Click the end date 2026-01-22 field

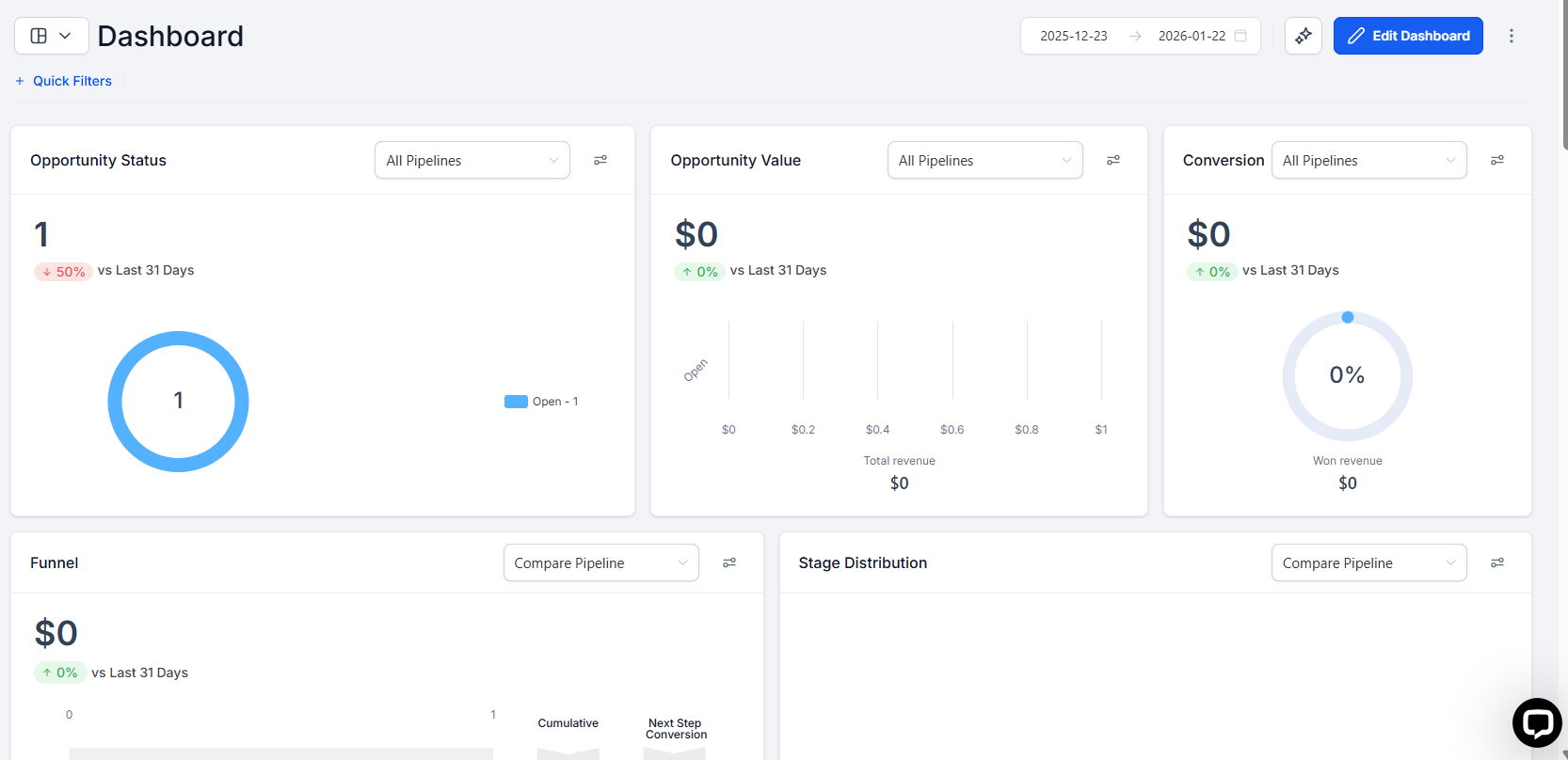coord(1191,36)
